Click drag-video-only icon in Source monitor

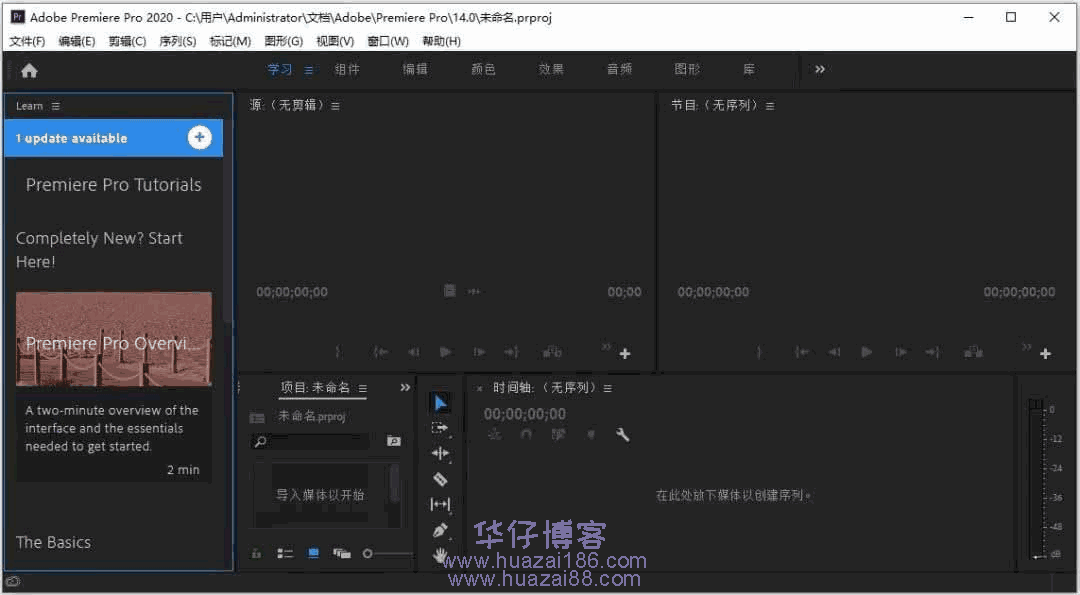tap(449, 291)
